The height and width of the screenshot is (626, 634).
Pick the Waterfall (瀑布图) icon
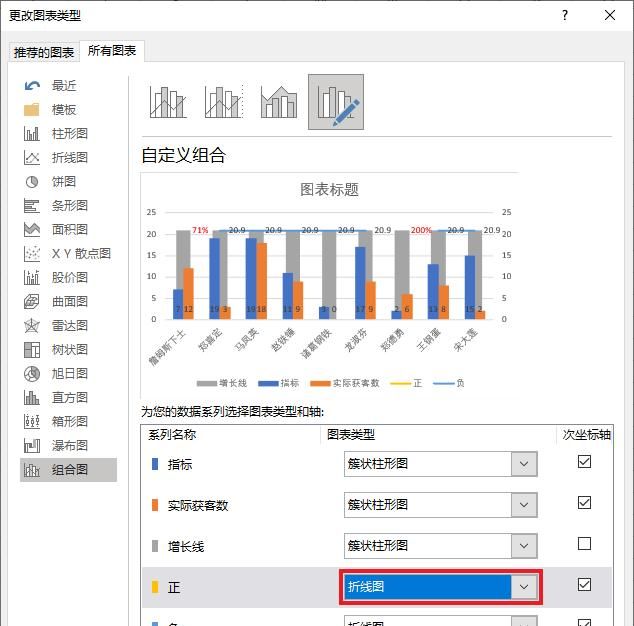(x=32, y=446)
